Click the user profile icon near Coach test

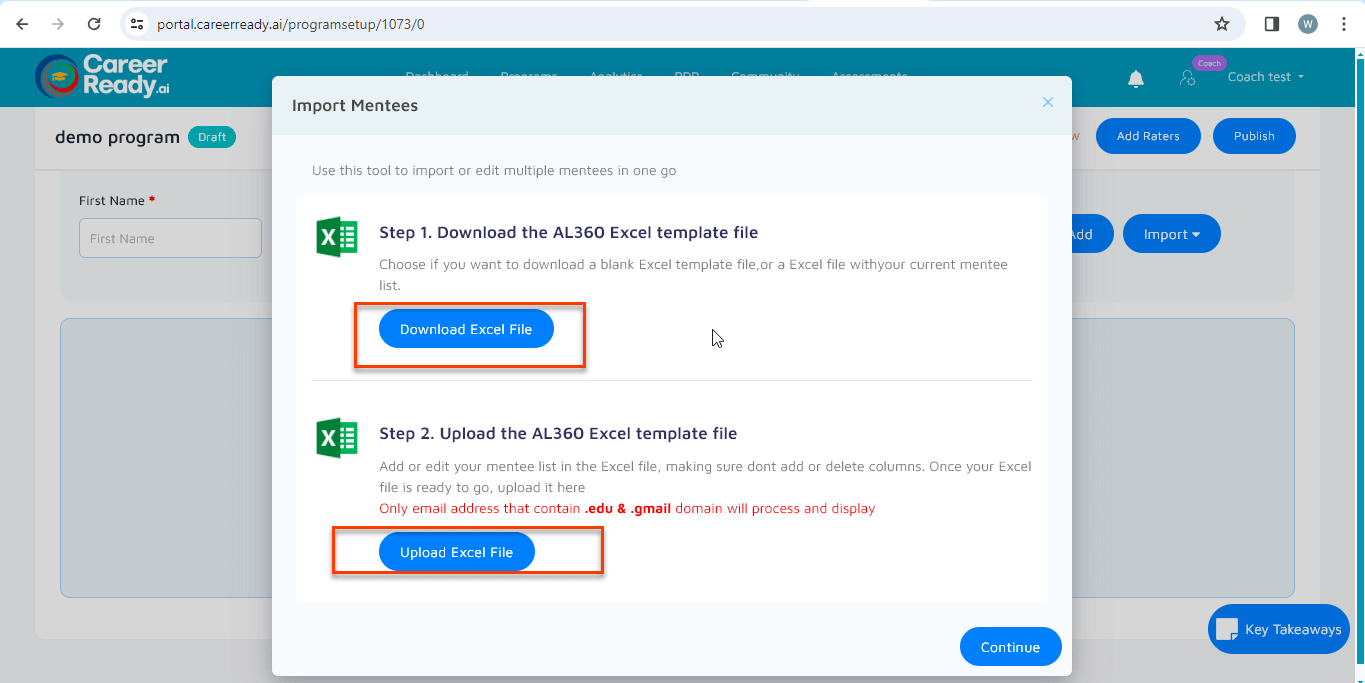[x=1188, y=78]
